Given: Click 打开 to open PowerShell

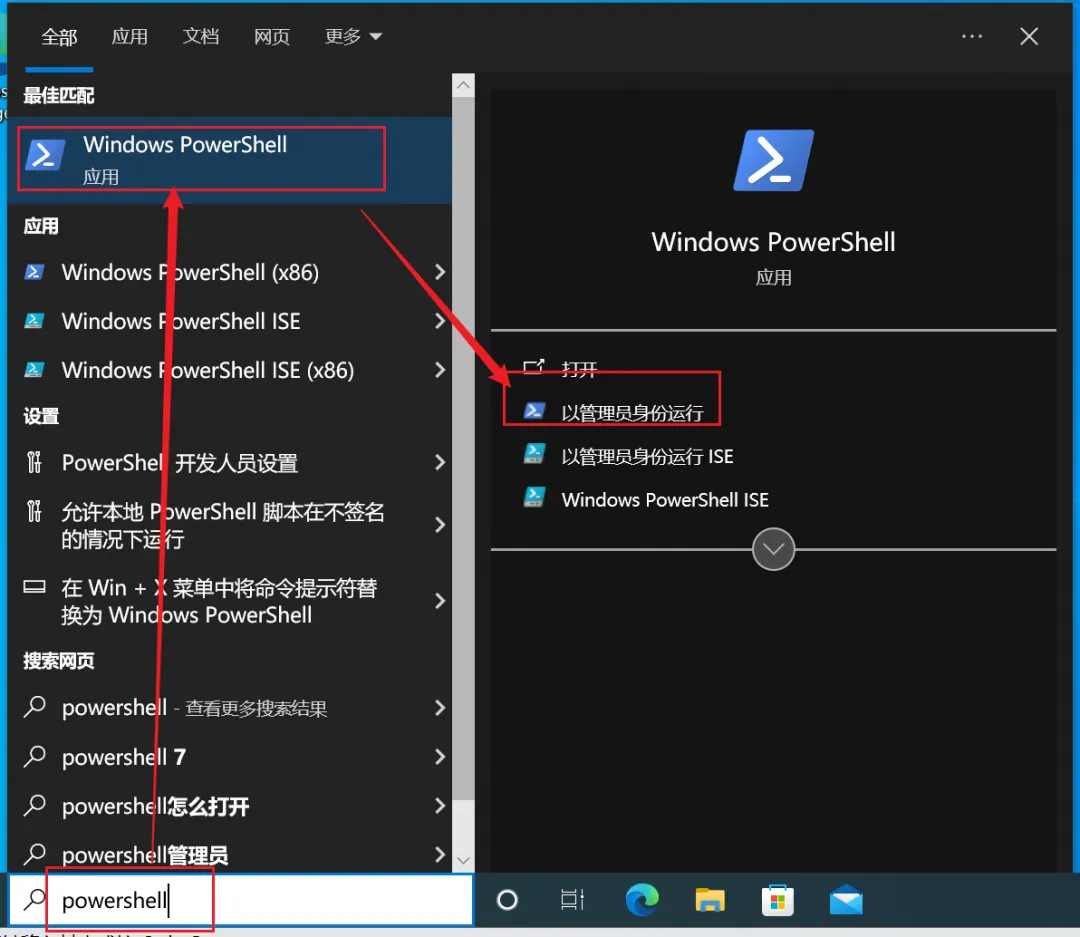Looking at the screenshot, I should click(x=579, y=369).
